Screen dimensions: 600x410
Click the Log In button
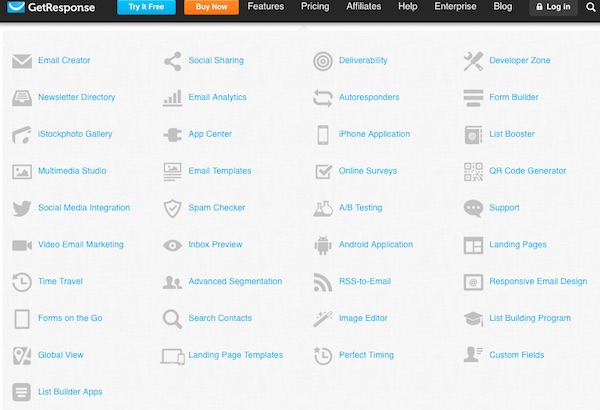tap(553, 7)
